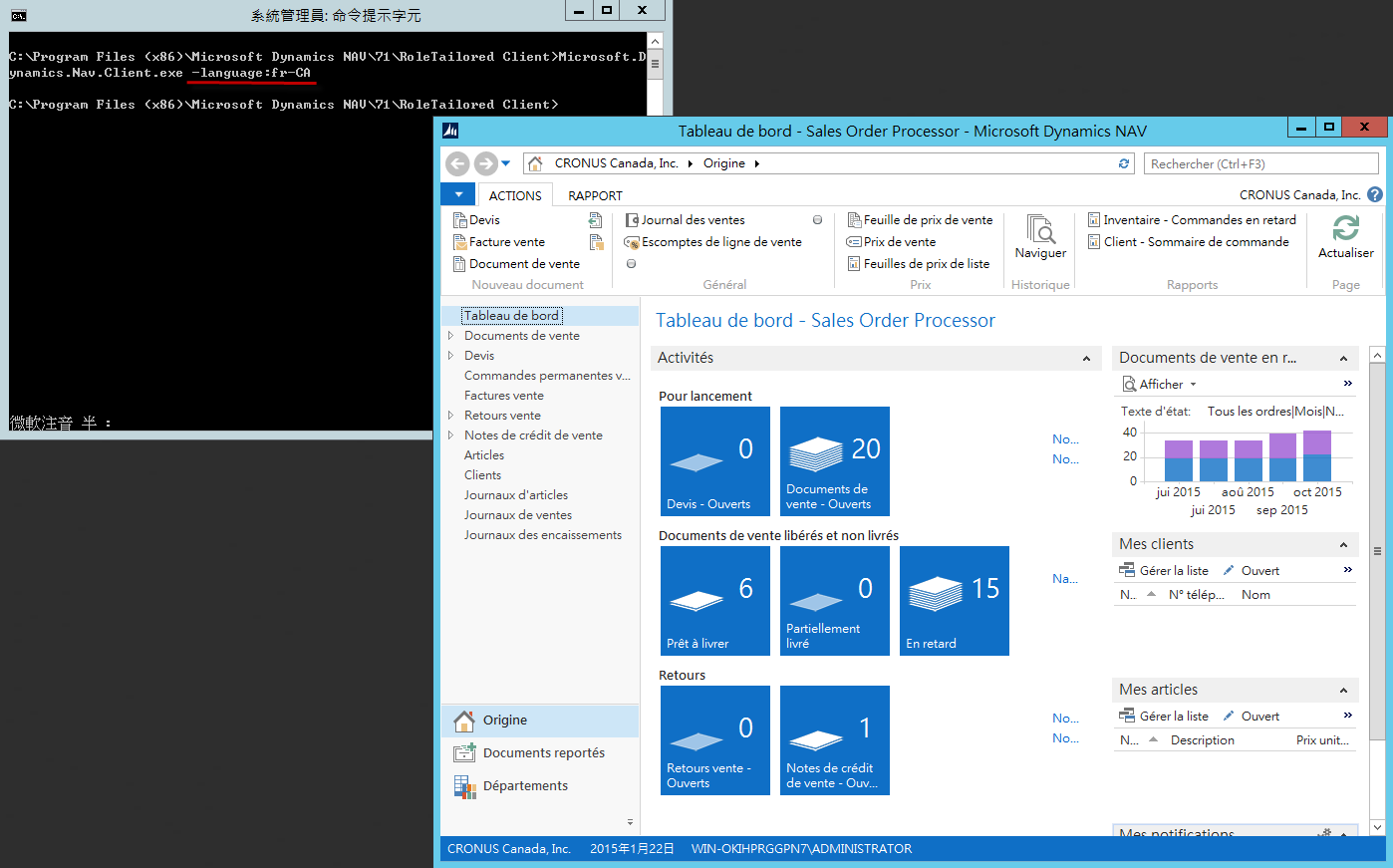Screen dimensions: 1393x868
Task: Open the blue application menu dropdown
Action: (x=458, y=195)
